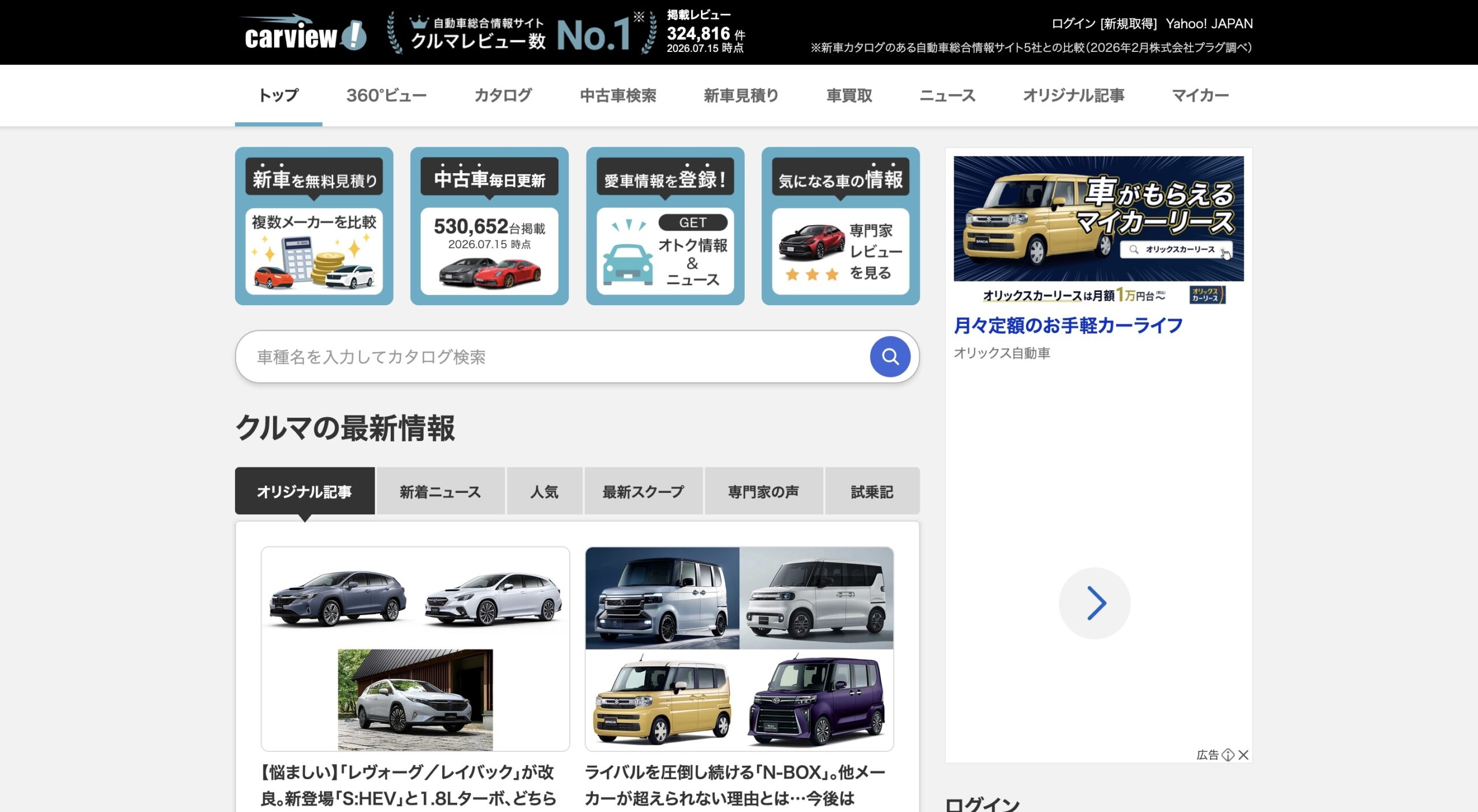Select the 人気 content tab

[x=544, y=491]
